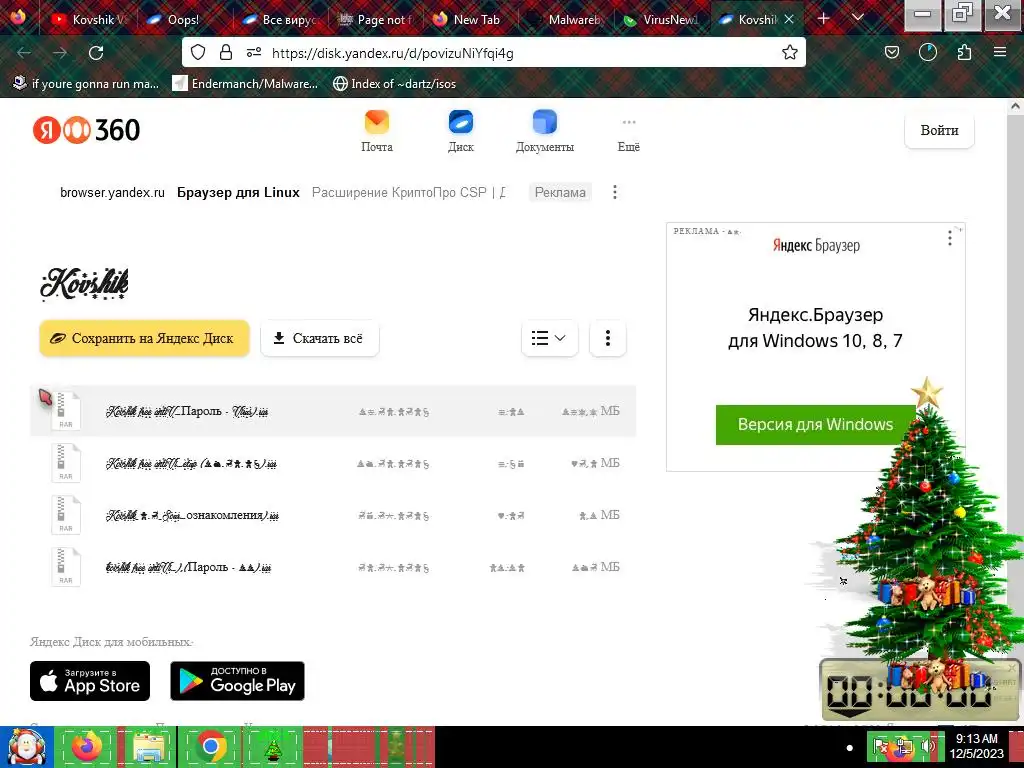Open the Почта mail service icon
1024x768 pixels.
click(377, 131)
